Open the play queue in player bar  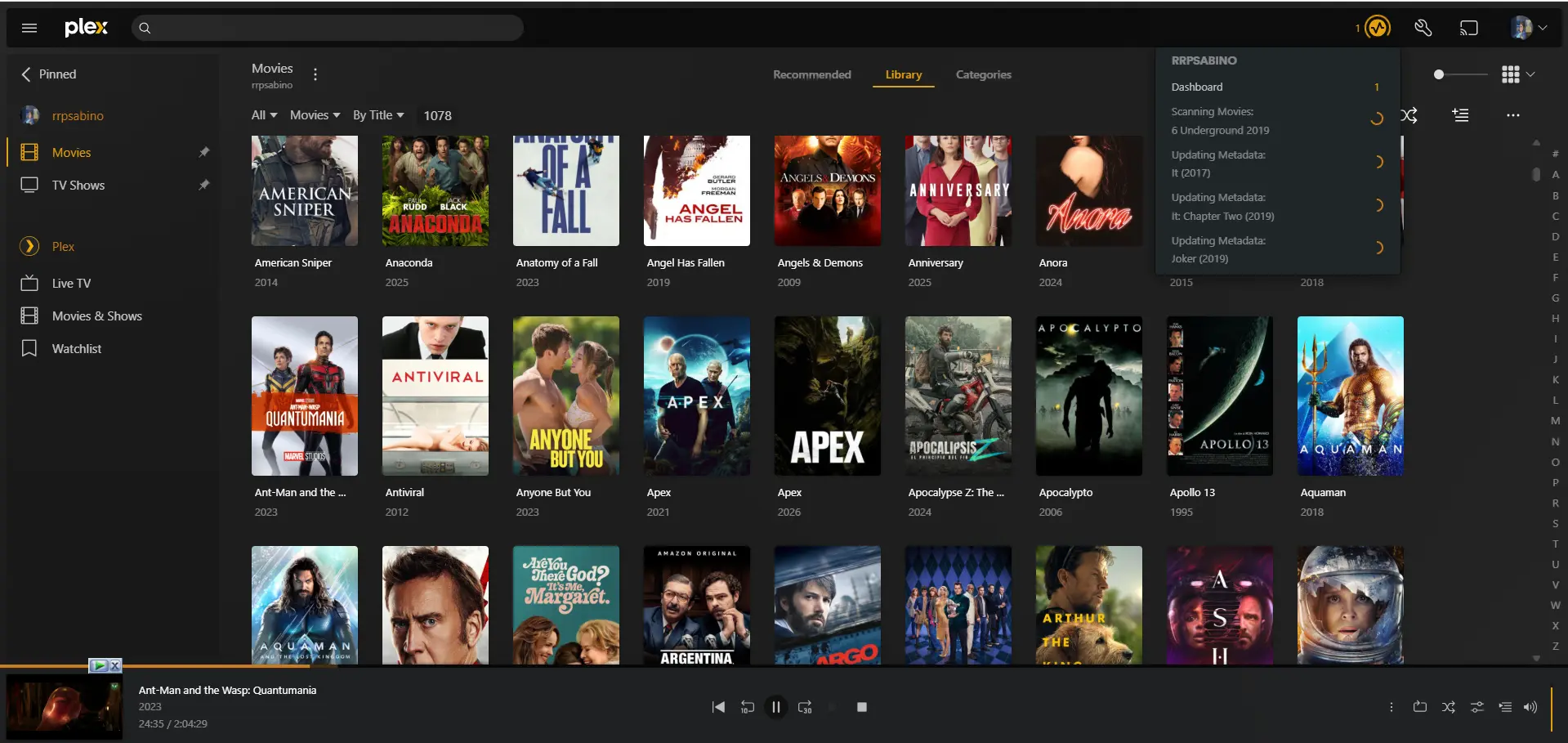coord(1505,707)
